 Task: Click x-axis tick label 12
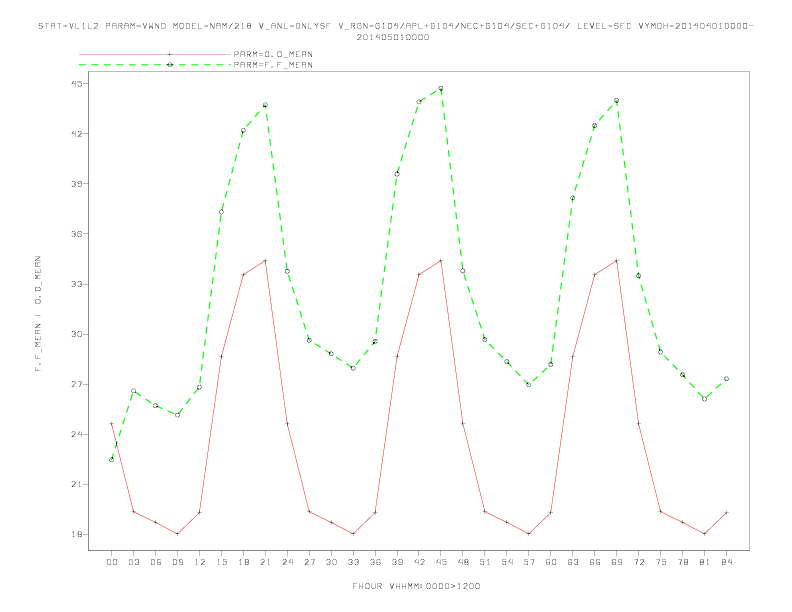tap(200, 562)
